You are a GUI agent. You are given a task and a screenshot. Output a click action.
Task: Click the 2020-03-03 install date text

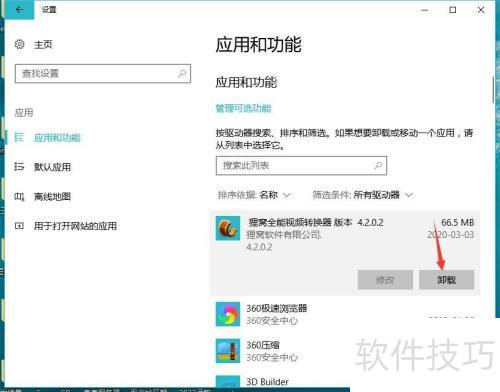(x=451, y=235)
